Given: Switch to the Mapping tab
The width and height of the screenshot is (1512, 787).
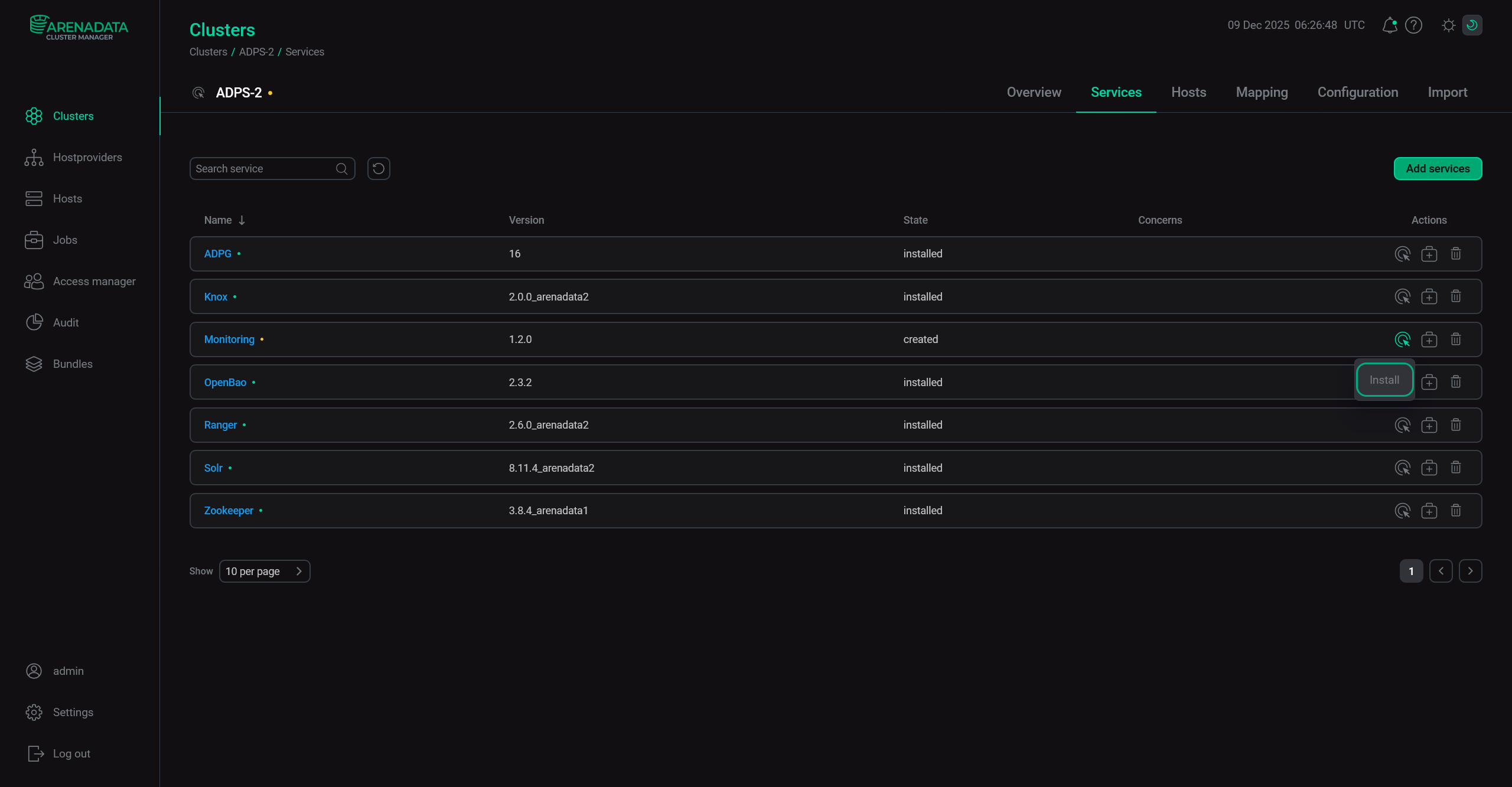Looking at the screenshot, I should [x=1262, y=93].
